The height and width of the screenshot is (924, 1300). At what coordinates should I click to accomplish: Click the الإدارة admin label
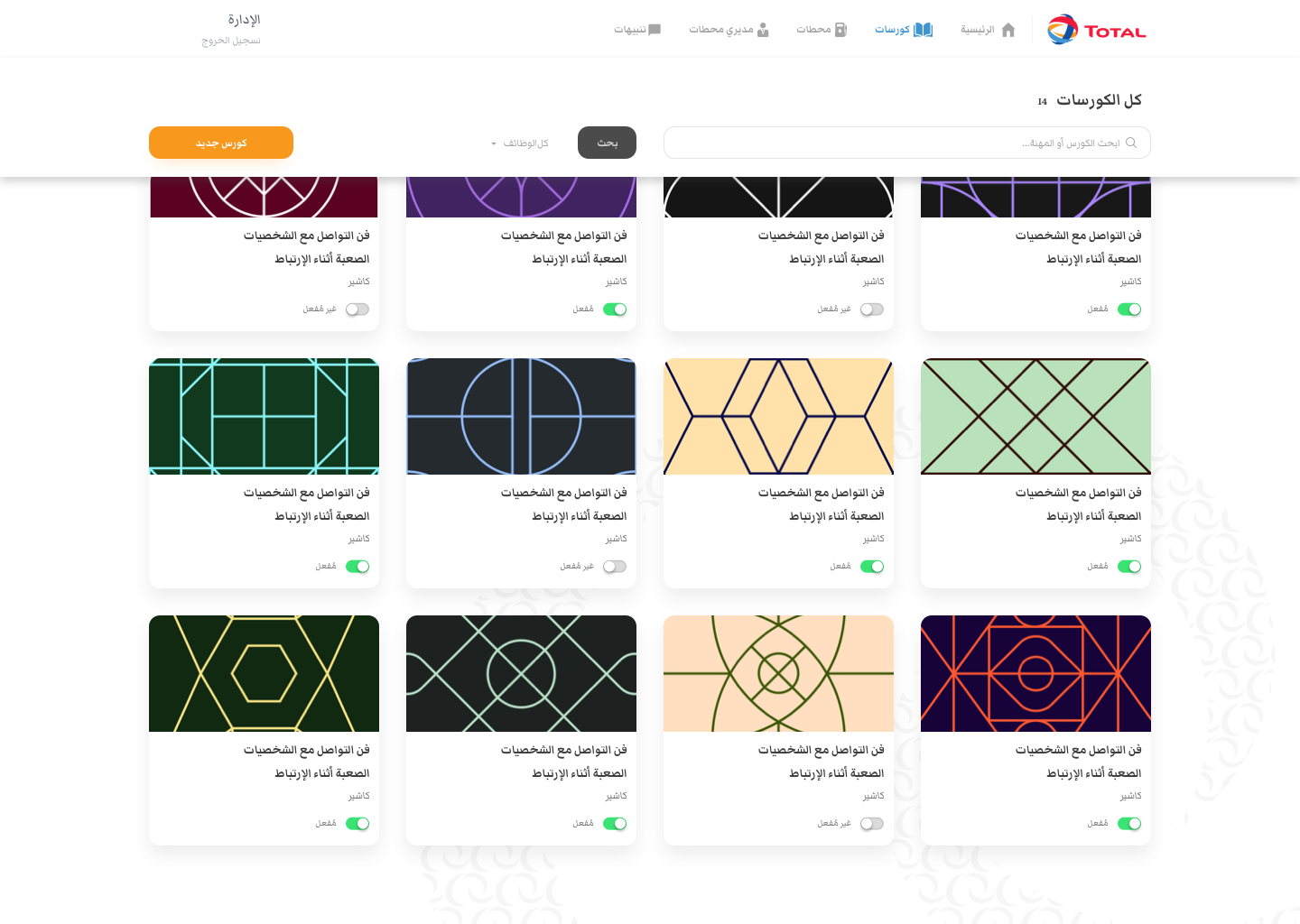click(244, 20)
